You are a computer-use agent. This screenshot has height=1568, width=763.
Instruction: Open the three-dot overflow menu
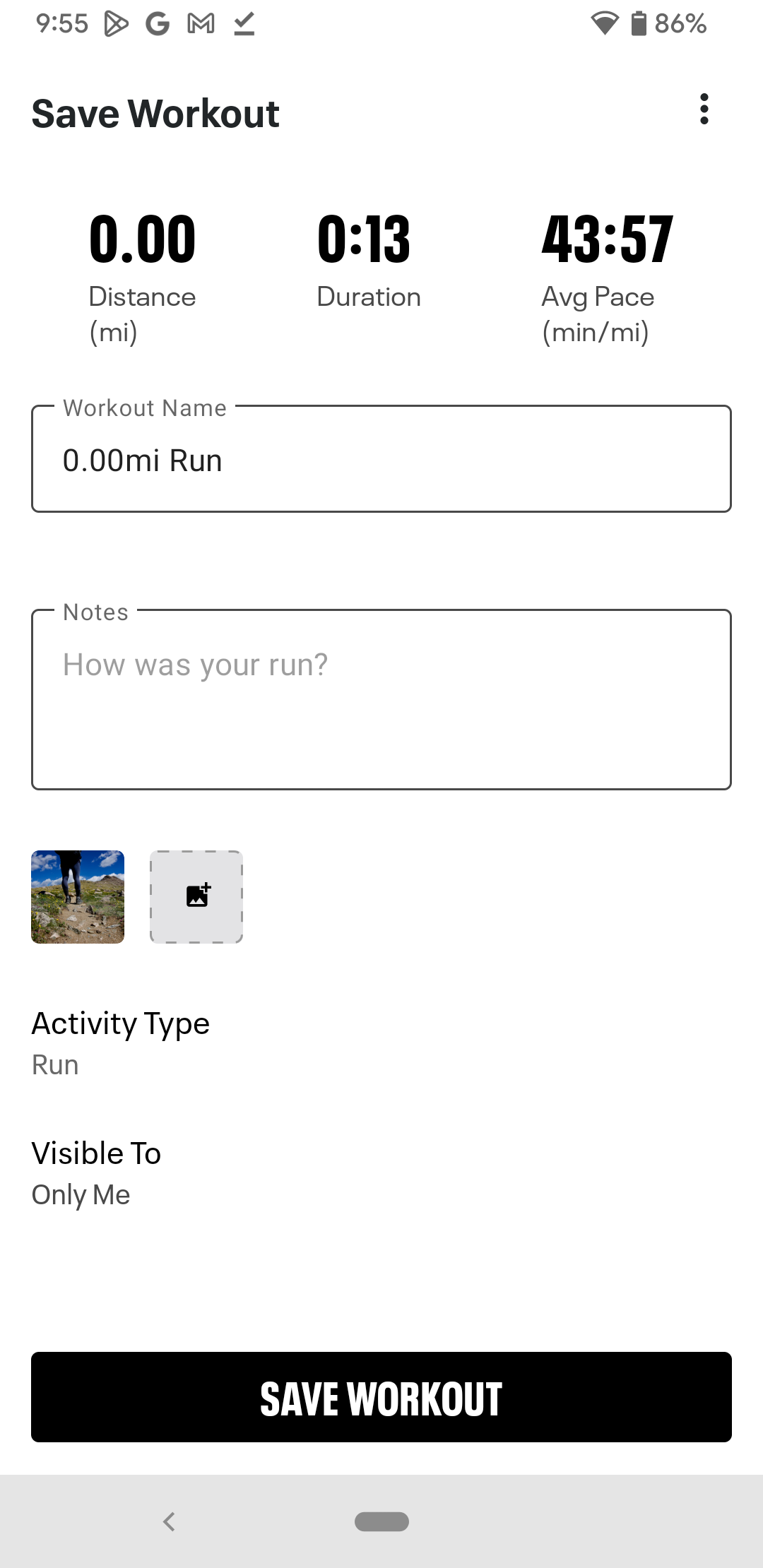coord(704,109)
